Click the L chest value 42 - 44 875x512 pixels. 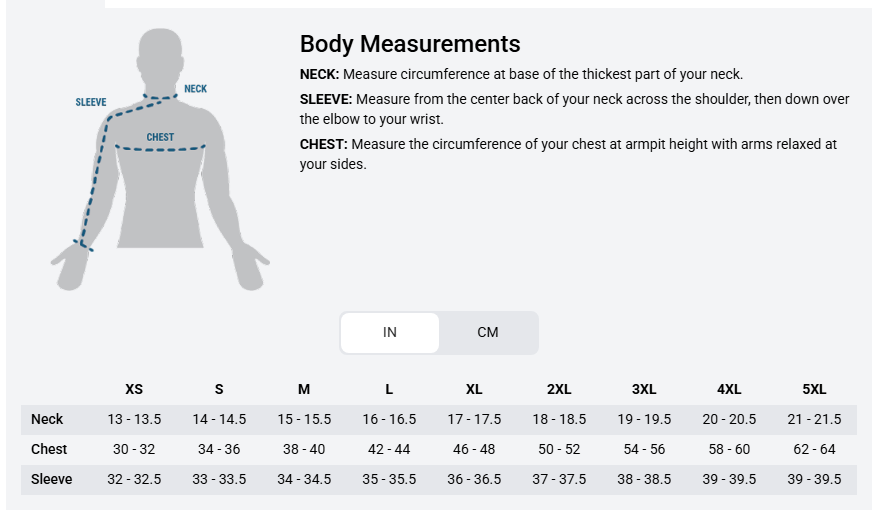389,450
